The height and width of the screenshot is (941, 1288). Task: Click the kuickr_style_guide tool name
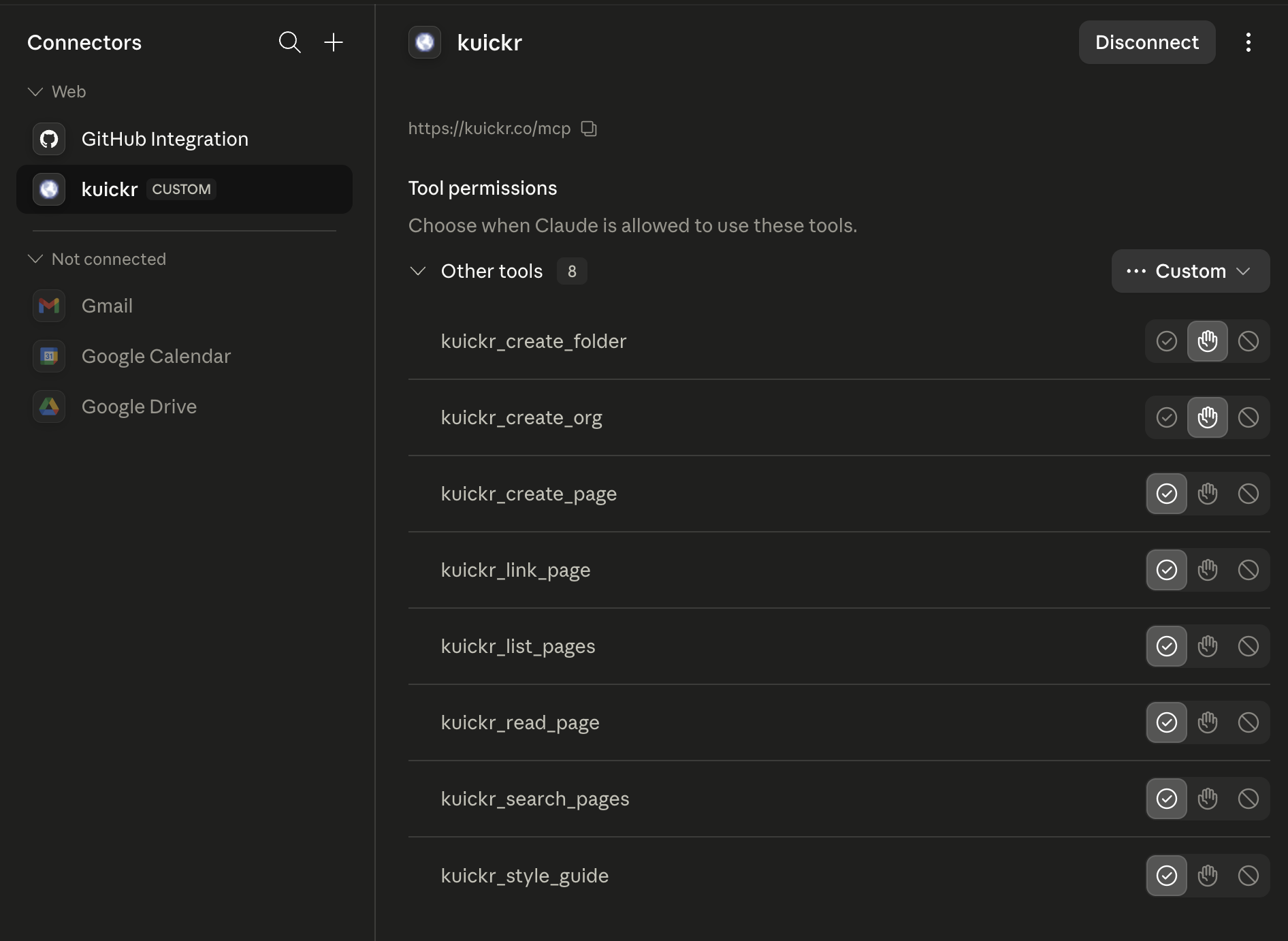click(525, 876)
